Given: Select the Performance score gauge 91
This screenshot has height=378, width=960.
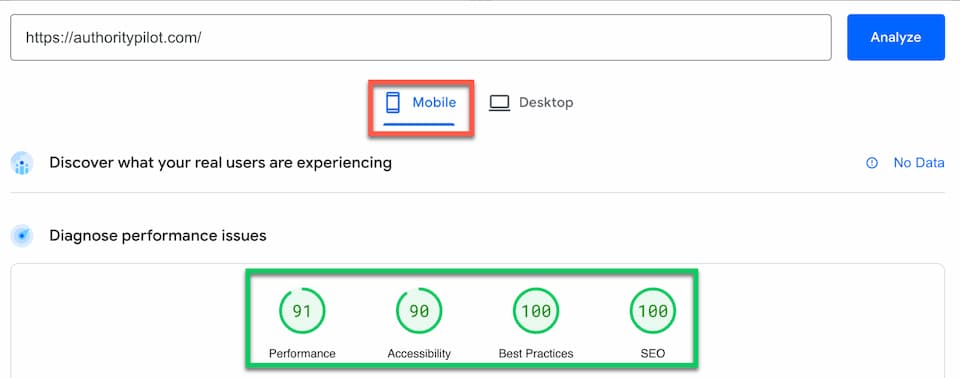Looking at the screenshot, I should (302, 311).
